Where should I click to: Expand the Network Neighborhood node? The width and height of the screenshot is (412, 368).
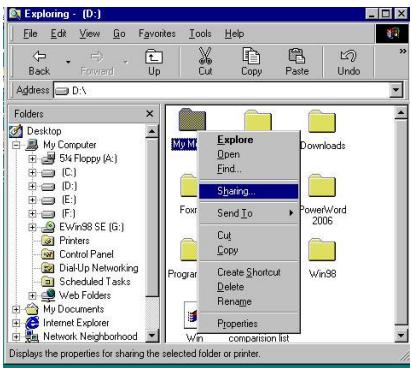[x=16, y=337]
